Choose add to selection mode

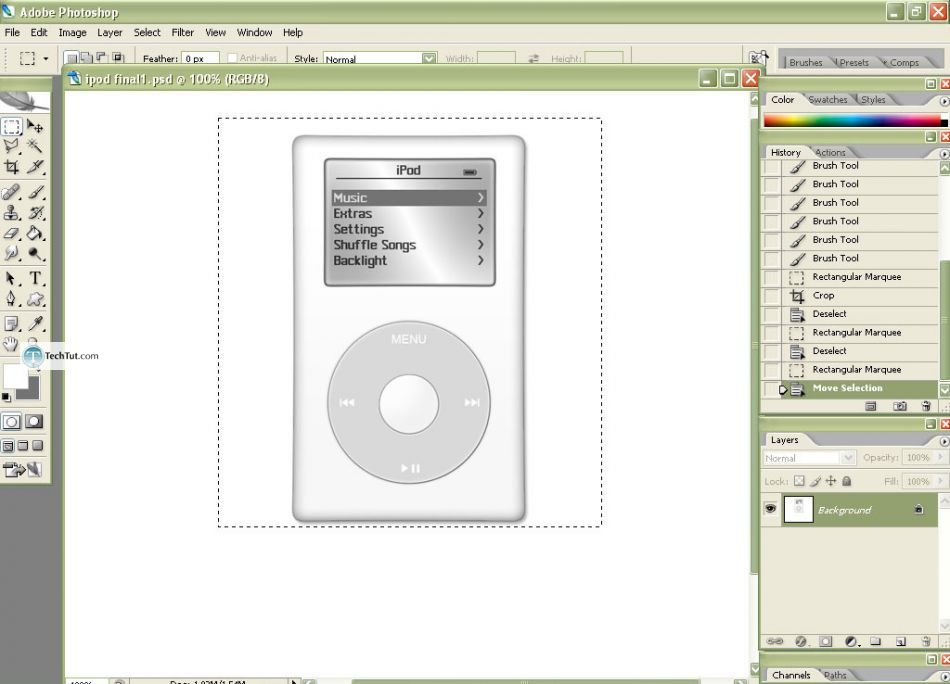point(87,58)
